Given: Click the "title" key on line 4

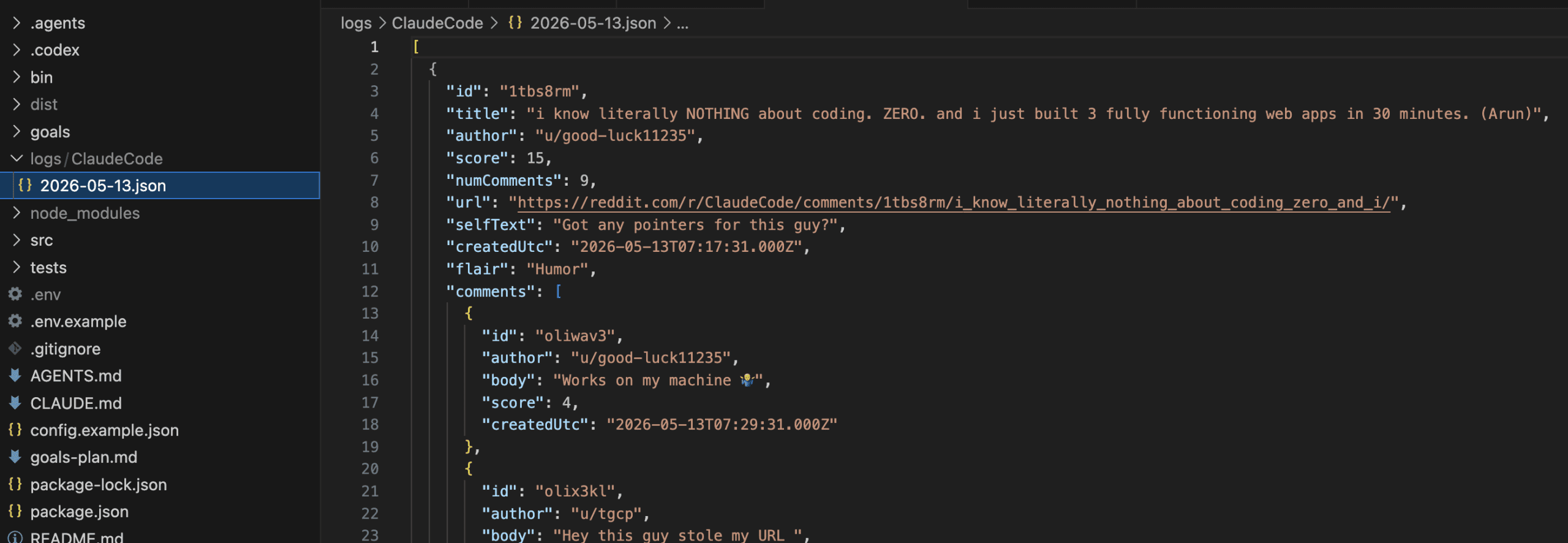Looking at the screenshot, I should click(x=477, y=114).
